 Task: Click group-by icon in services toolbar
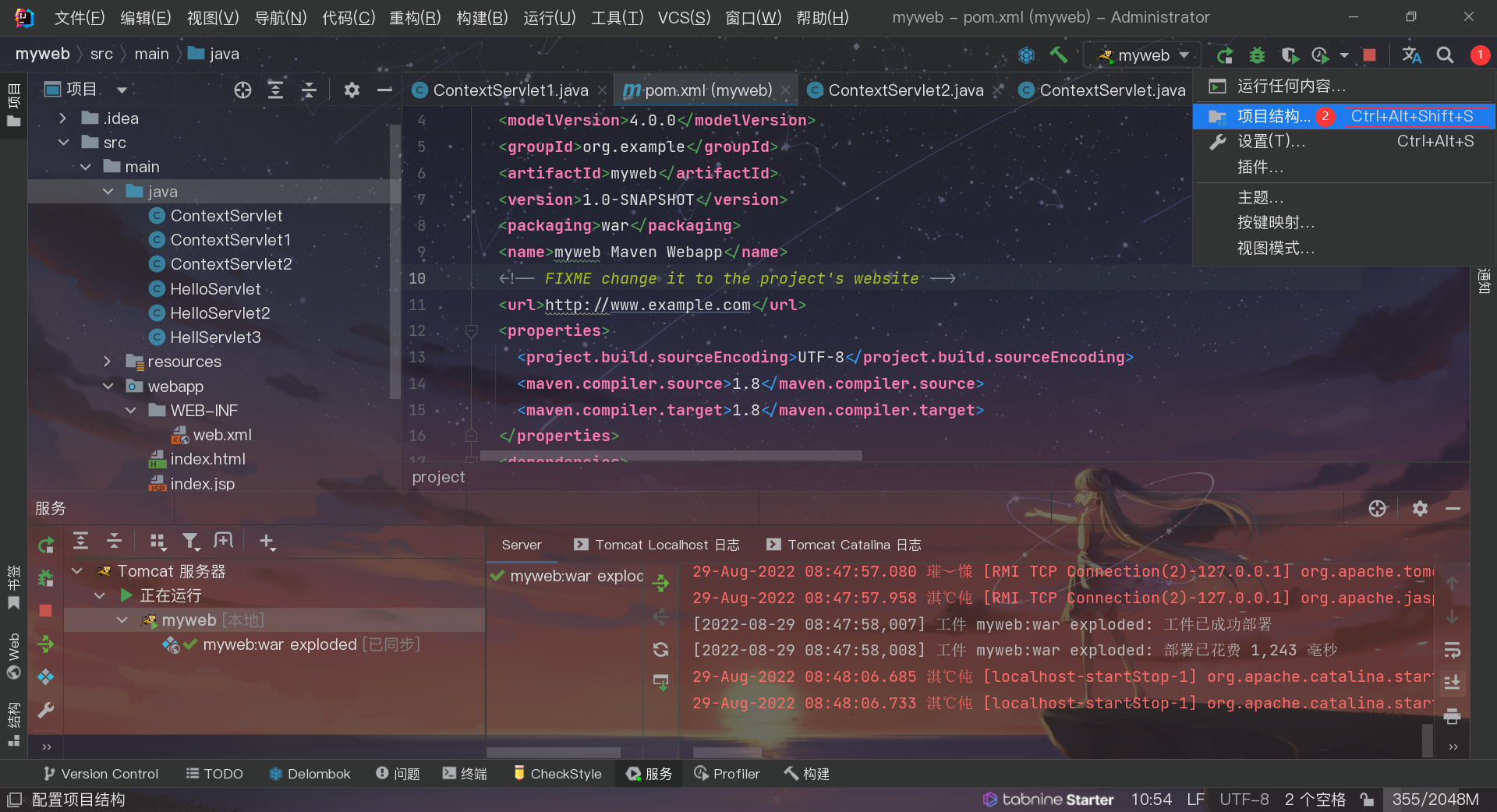click(x=157, y=542)
